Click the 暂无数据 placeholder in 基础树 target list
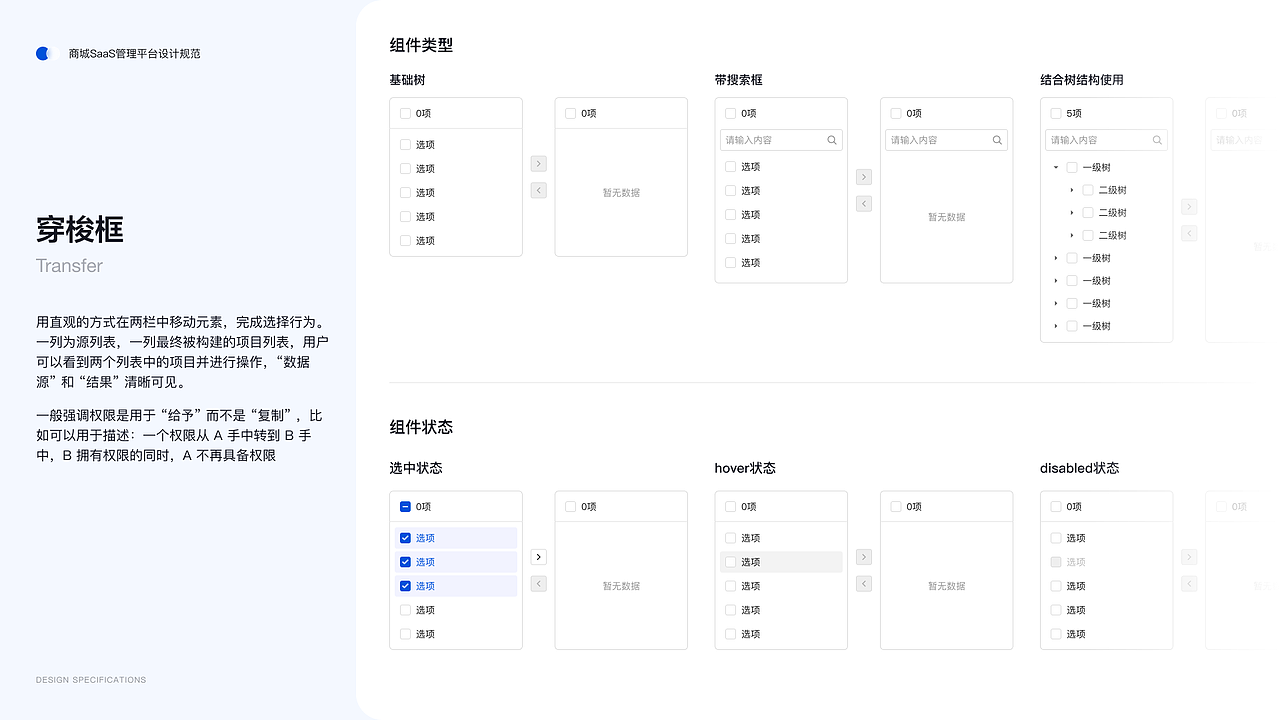1280x720 pixels. click(621, 193)
